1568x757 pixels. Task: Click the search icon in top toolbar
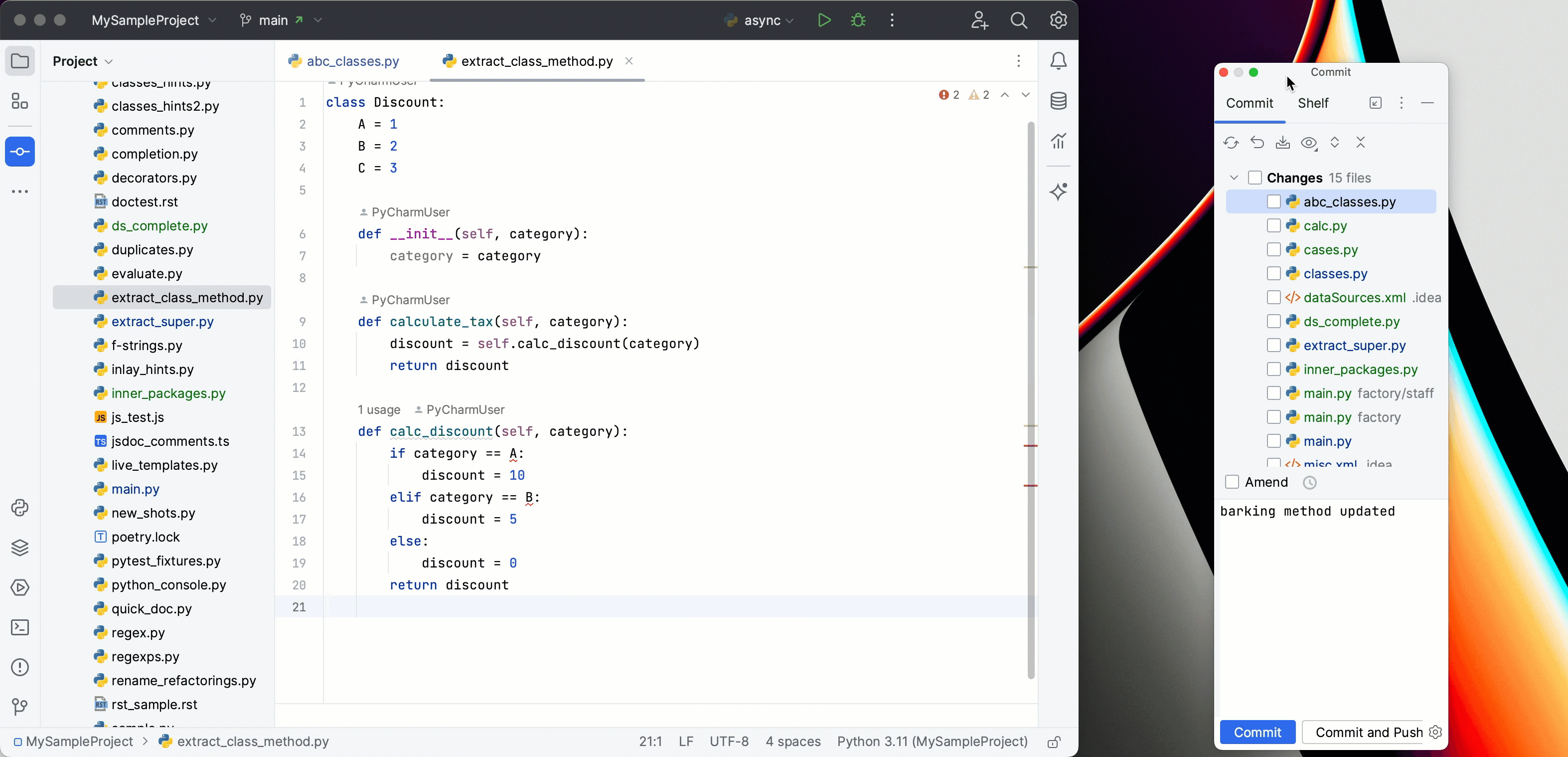pos(1018,20)
